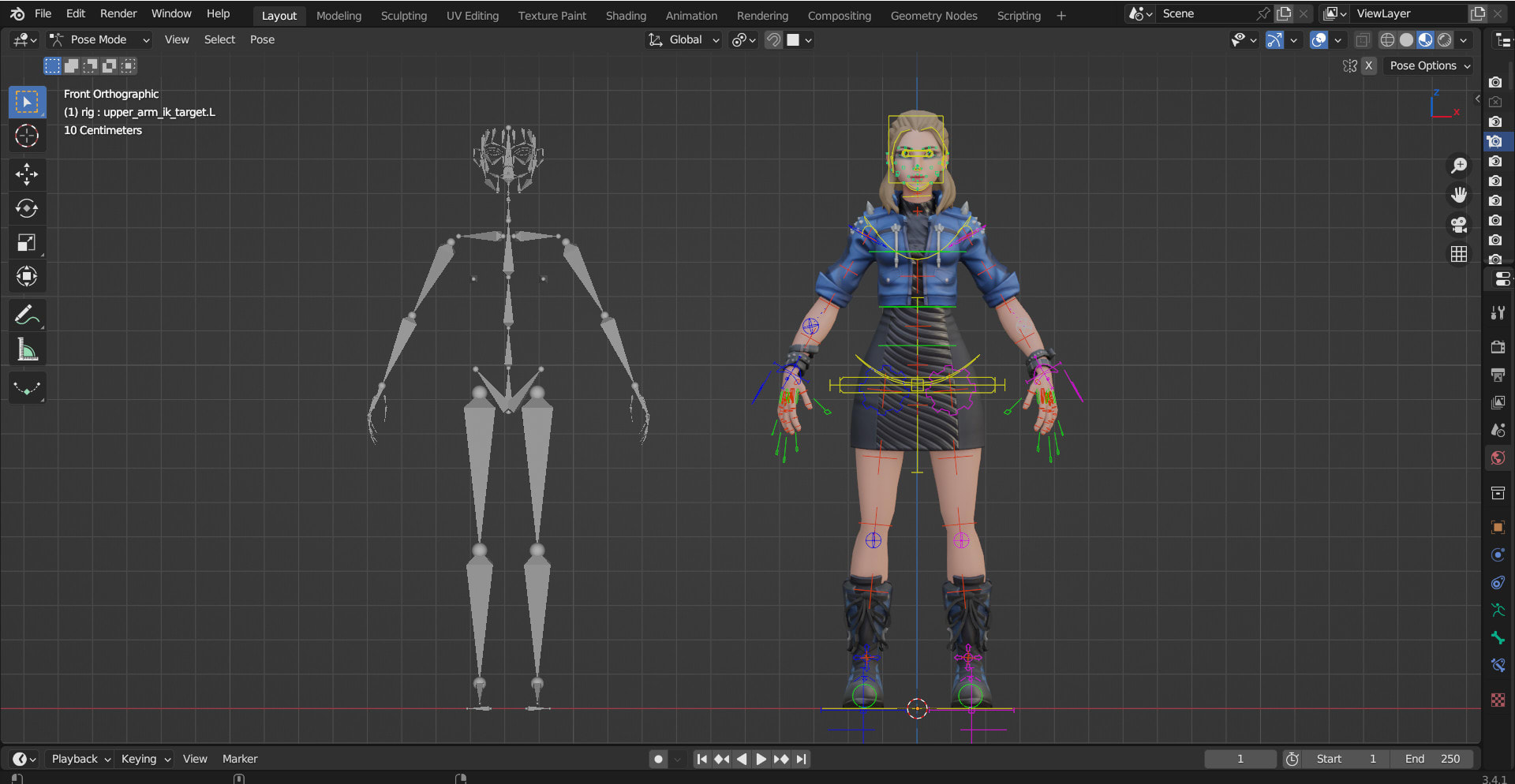Open the Pose menu in header
Image resolution: width=1515 pixels, height=784 pixels.
click(262, 40)
